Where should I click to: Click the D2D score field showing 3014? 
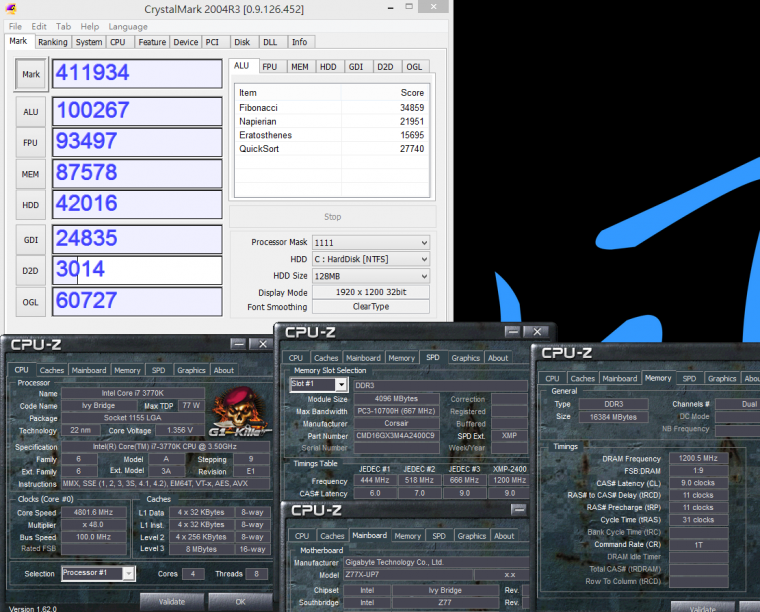137,270
